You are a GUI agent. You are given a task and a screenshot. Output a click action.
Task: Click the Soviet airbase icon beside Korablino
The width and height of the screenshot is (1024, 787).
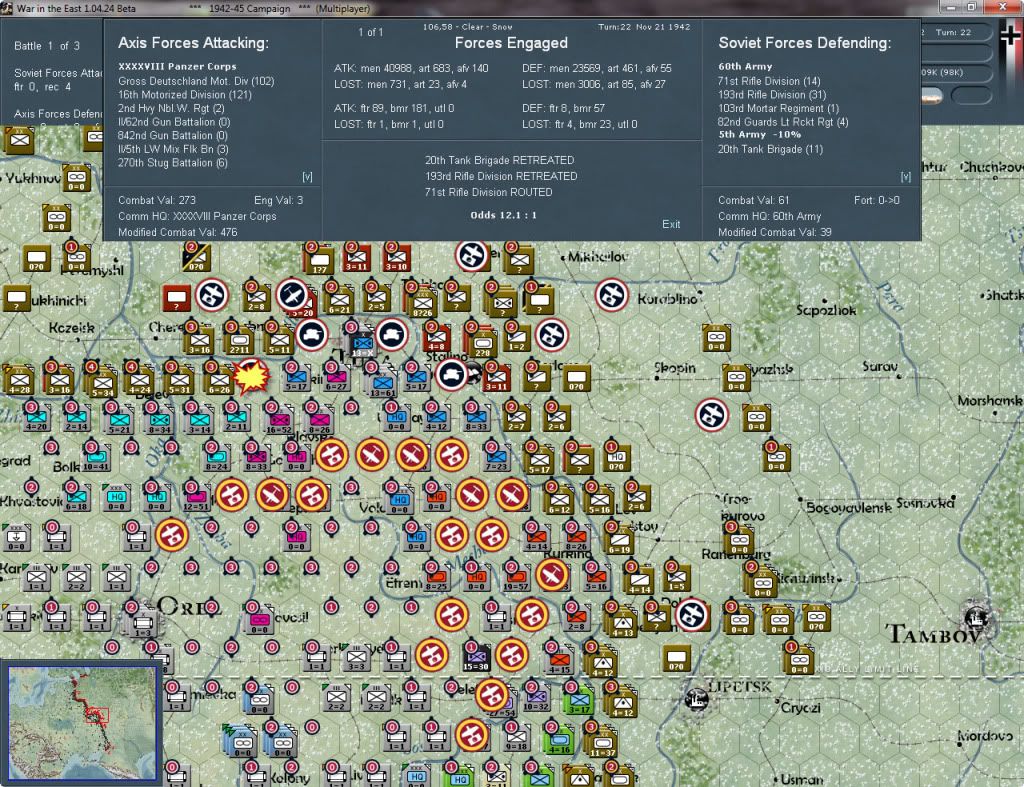coord(611,296)
